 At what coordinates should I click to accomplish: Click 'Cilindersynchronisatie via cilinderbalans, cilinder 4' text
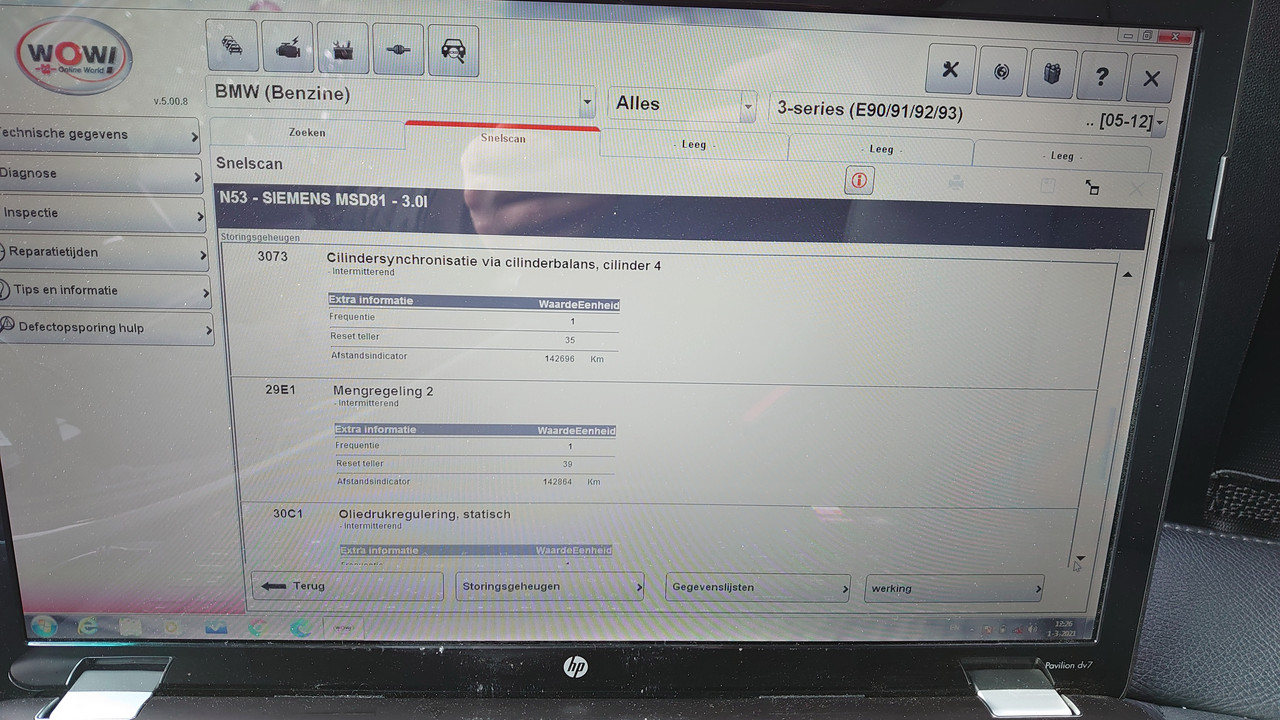coord(493,264)
